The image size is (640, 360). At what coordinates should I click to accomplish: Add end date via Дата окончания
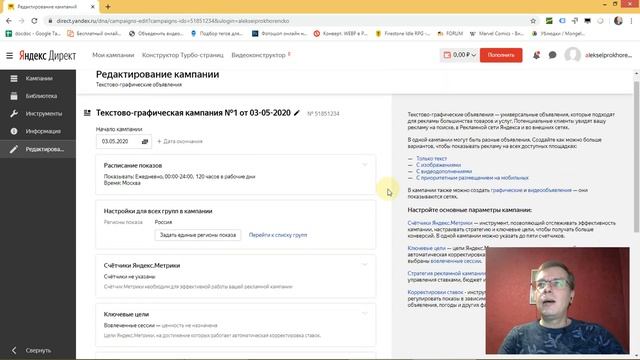tap(180, 141)
